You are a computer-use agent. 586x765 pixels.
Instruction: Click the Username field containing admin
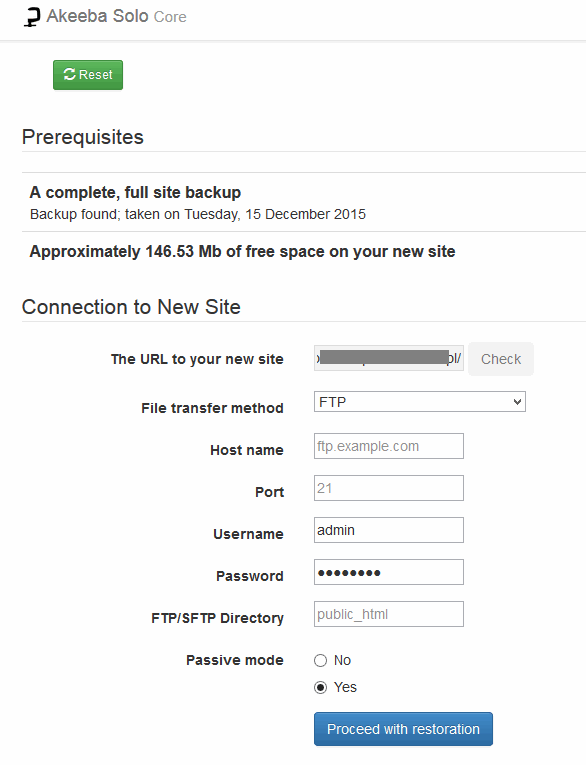389,530
